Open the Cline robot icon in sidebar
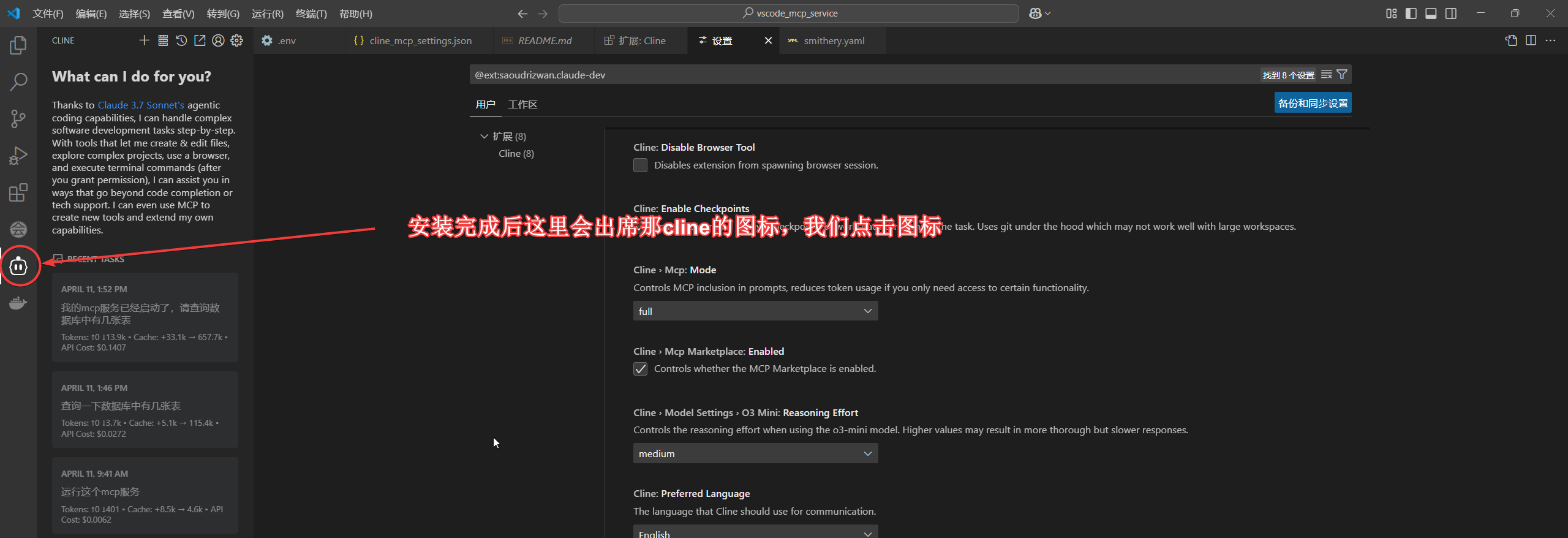This screenshot has width=1568, height=538. pos(18,267)
